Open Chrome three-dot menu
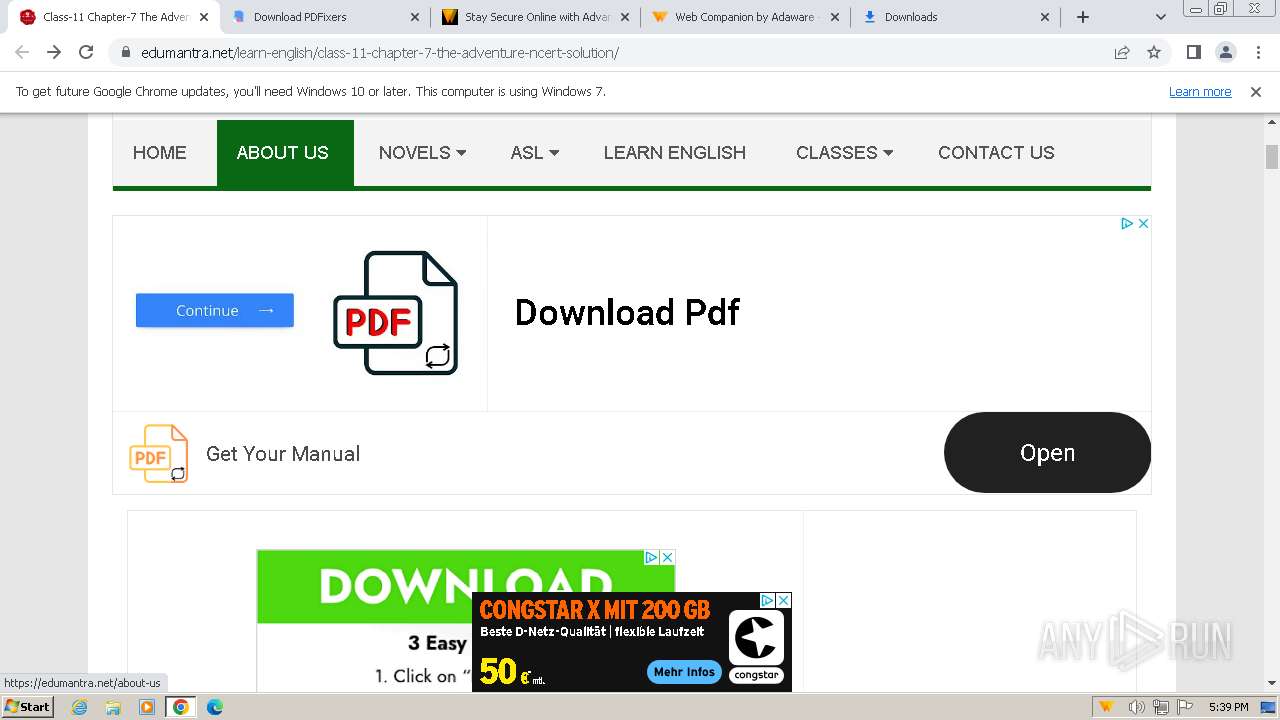Image resolution: width=1280 pixels, height=720 pixels. tap(1258, 52)
